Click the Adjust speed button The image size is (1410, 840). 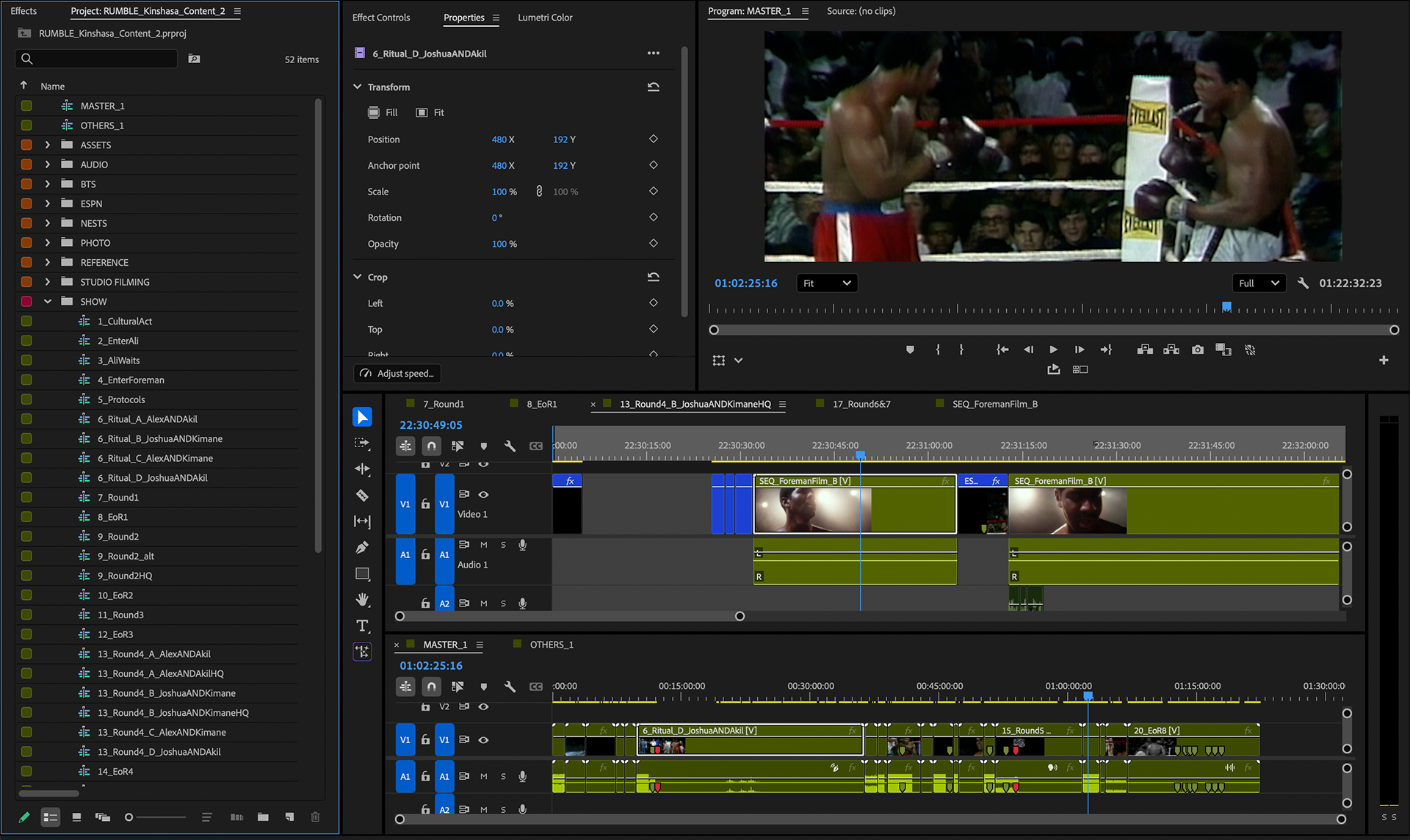coord(397,373)
